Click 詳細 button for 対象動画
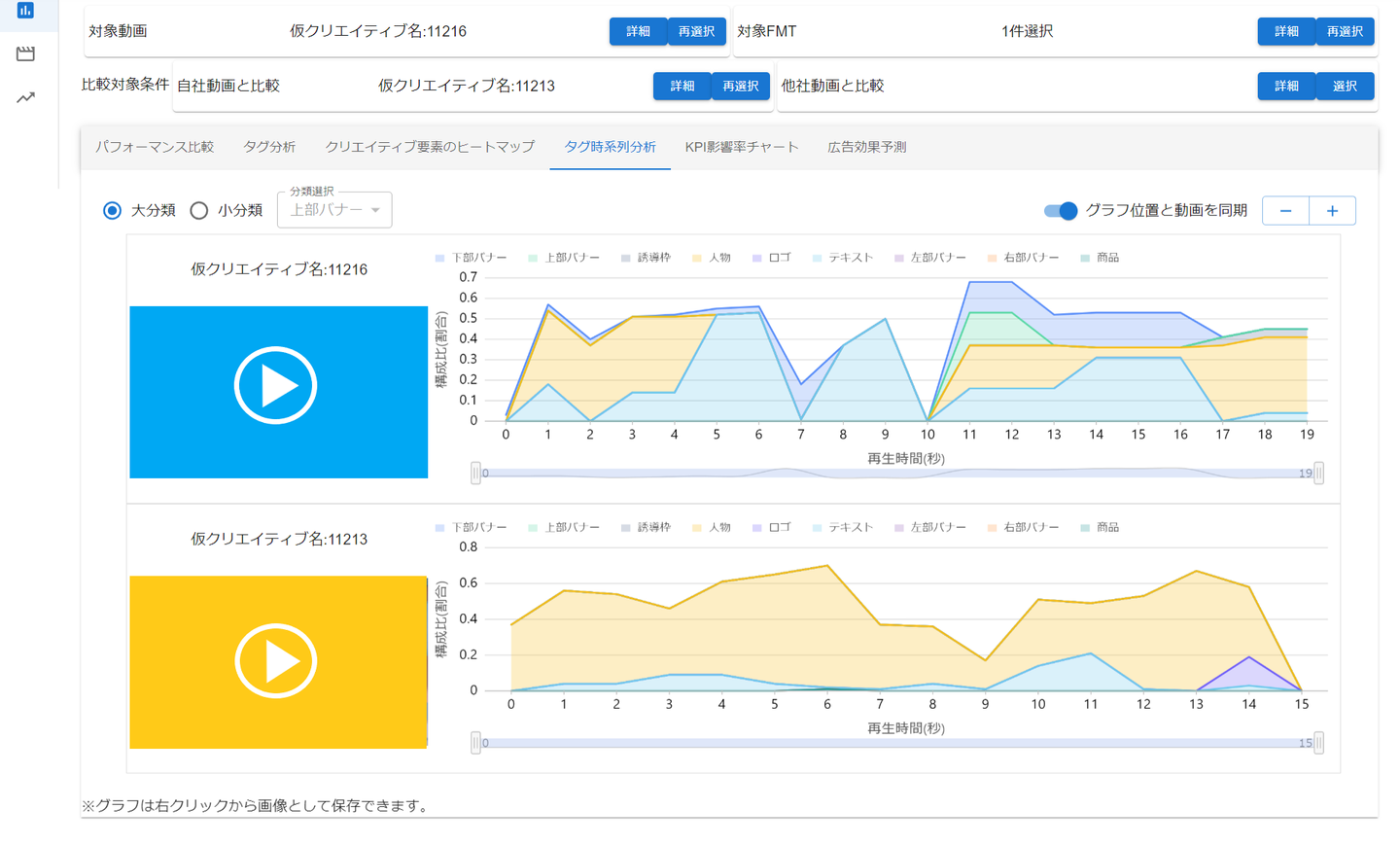The width and height of the screenshot is (1400, 845). click(x=638, y=31)
